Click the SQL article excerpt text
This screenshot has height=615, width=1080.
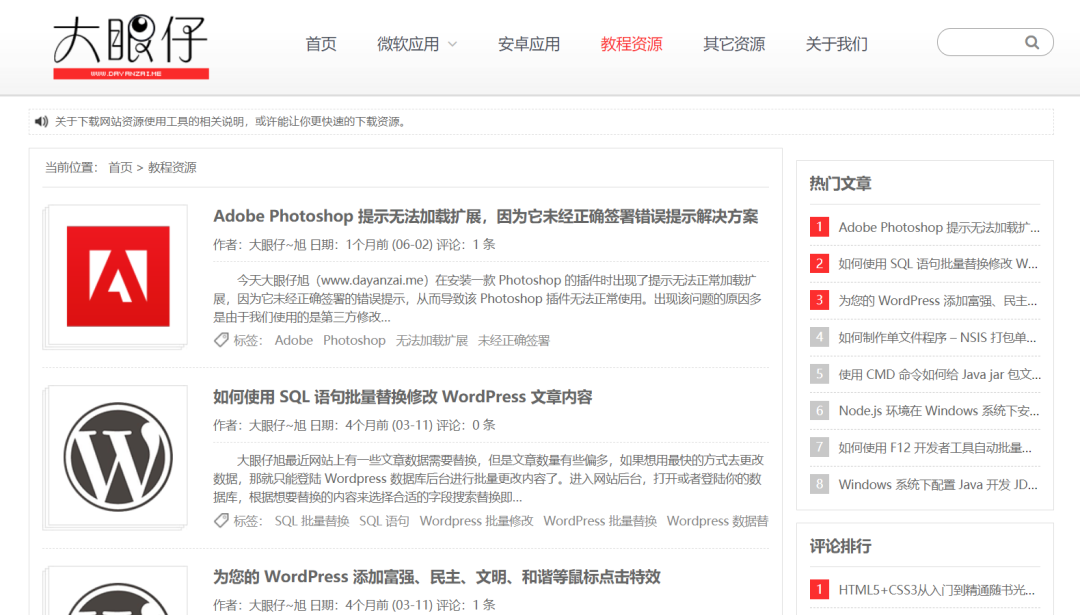488,479
